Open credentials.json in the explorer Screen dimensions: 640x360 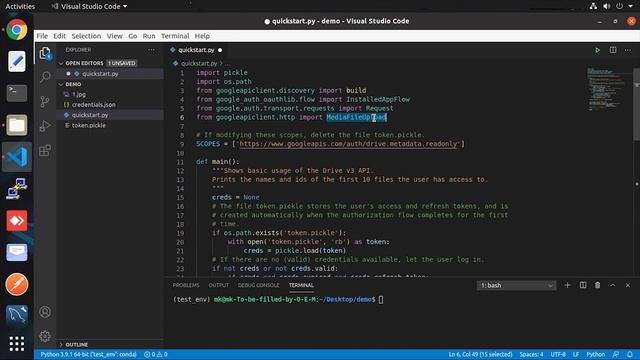click(93, 104)
